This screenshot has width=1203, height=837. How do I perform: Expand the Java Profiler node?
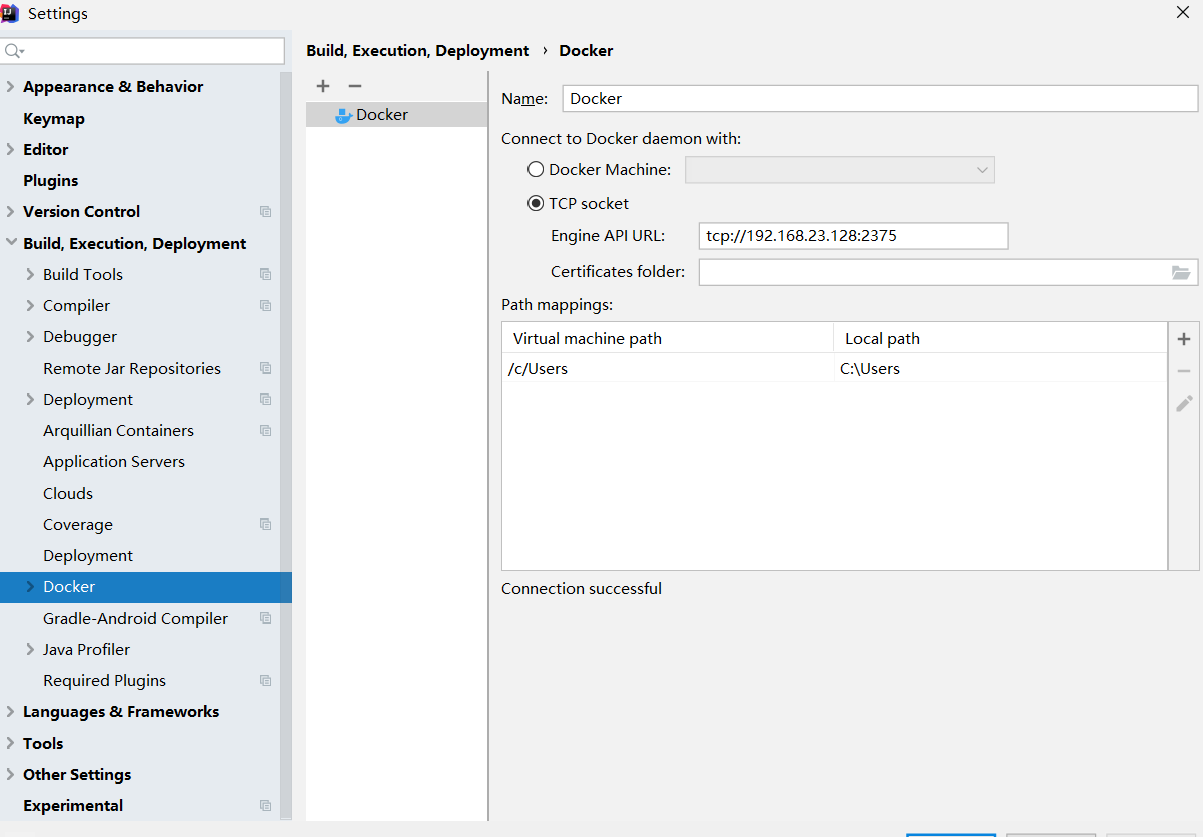[x=30, y=649]
